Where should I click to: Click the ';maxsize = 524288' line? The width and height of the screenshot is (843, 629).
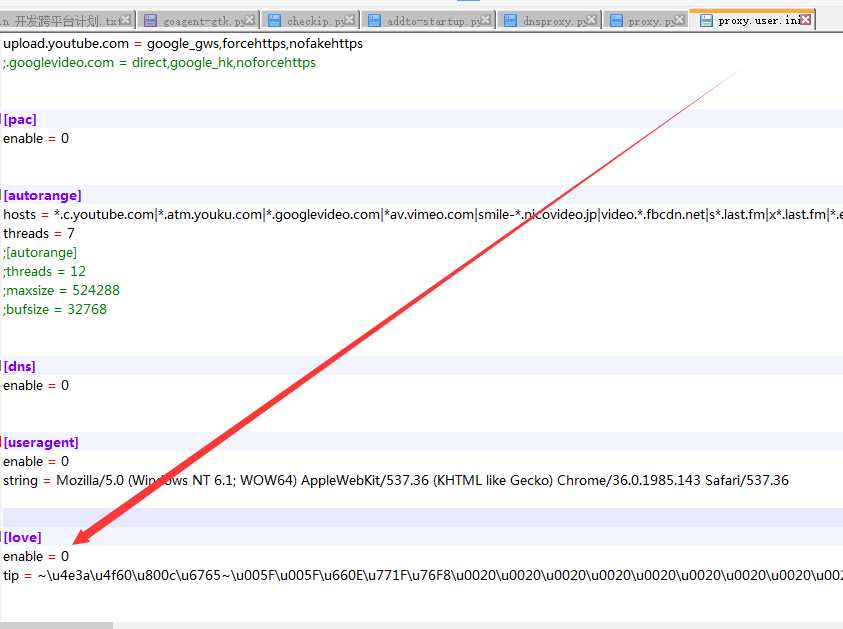click(61, 290)
